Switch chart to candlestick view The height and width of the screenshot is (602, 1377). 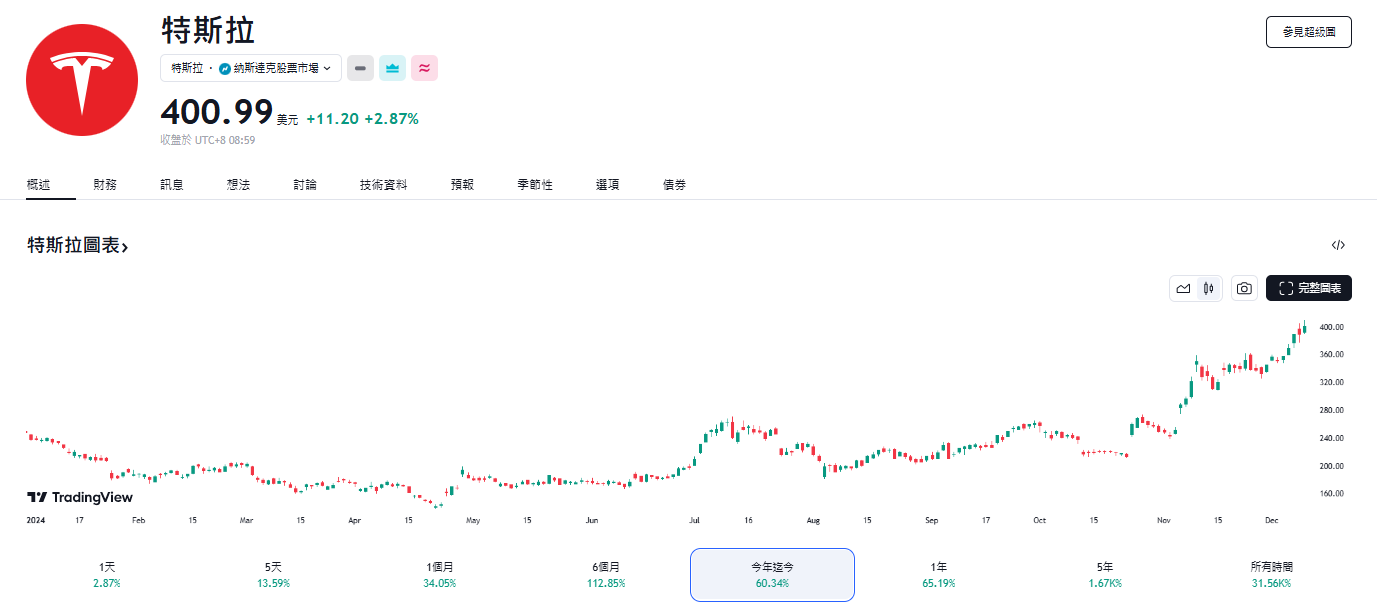click(1208, 288)
